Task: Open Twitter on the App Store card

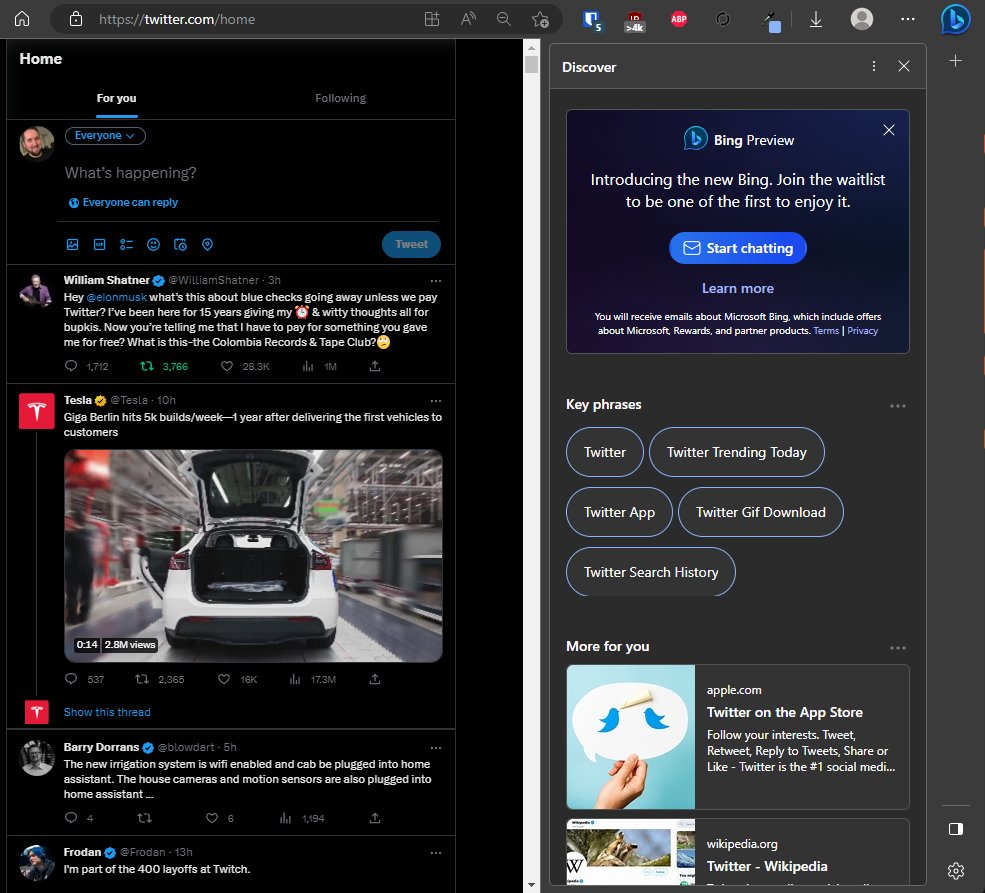Action: point(738,737)
